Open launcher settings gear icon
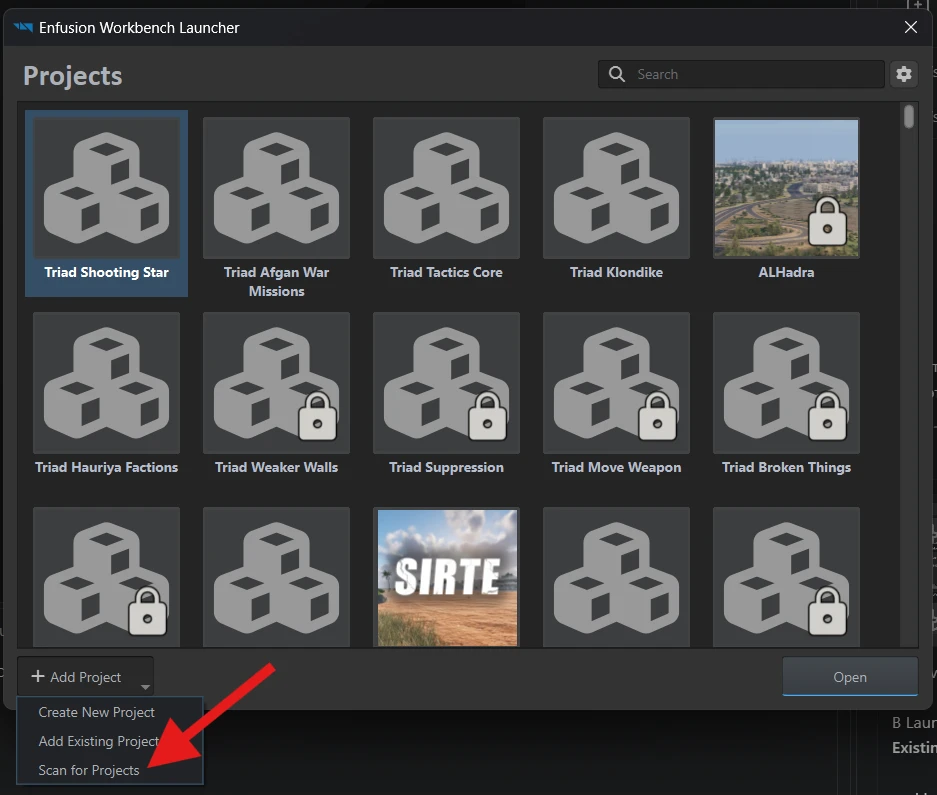 904,74
